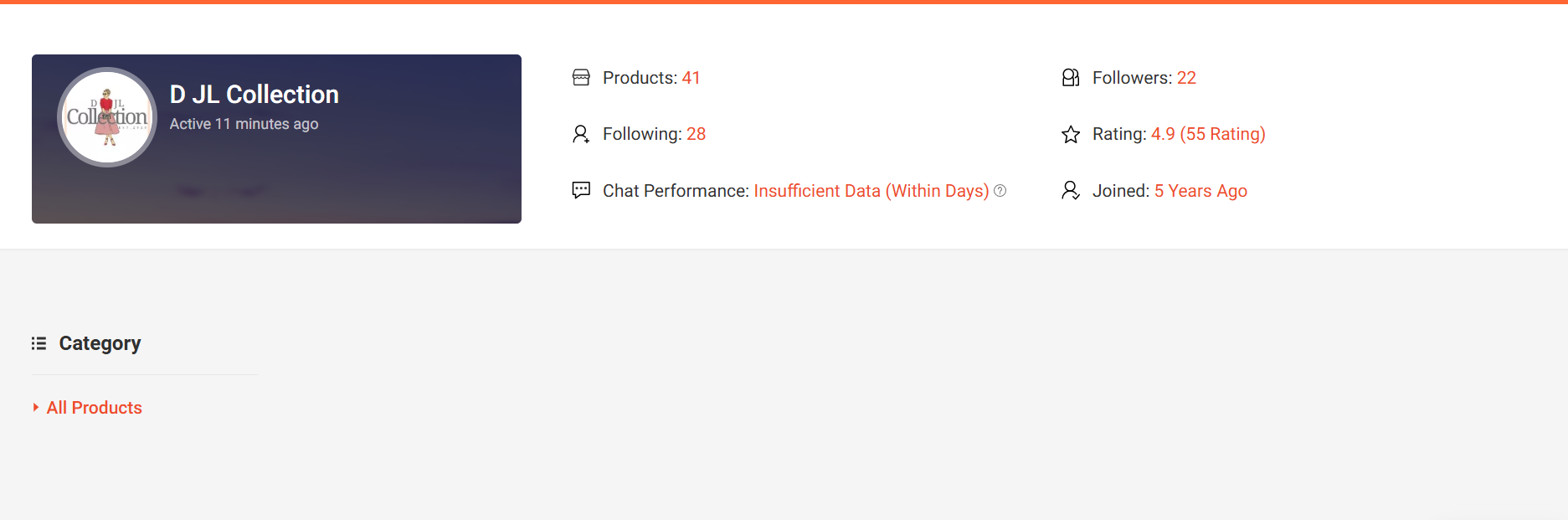Select the All Products category
Screen dimensions: 1568x520
point(95,408)
